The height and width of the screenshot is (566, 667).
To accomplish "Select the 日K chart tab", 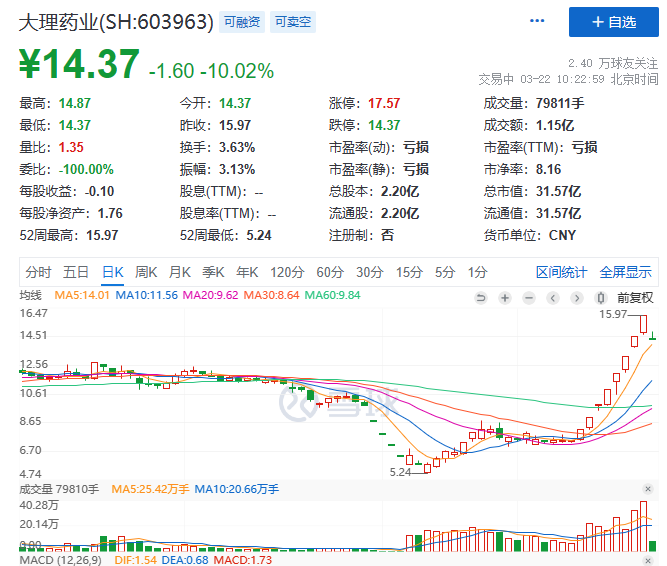I will pyautogui.click(x=113, y=272).
